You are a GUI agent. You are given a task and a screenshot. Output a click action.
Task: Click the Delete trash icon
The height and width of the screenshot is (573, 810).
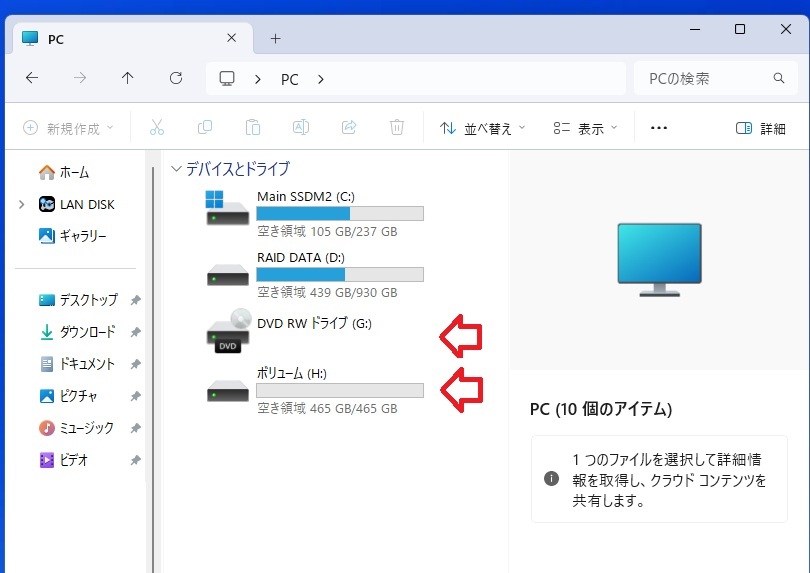(x=397, y=127)
